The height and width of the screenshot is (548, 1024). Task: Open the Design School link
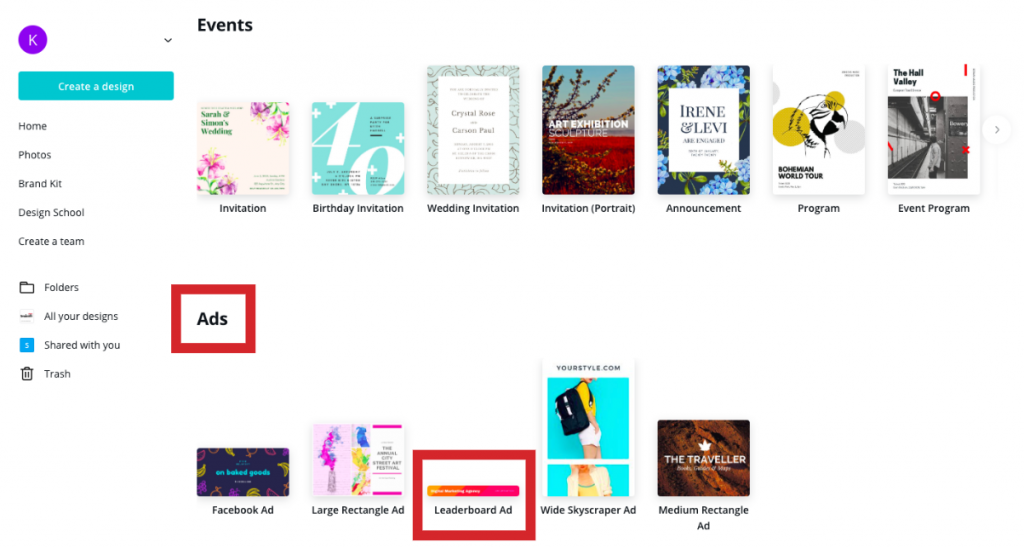(x=51, y=212)
